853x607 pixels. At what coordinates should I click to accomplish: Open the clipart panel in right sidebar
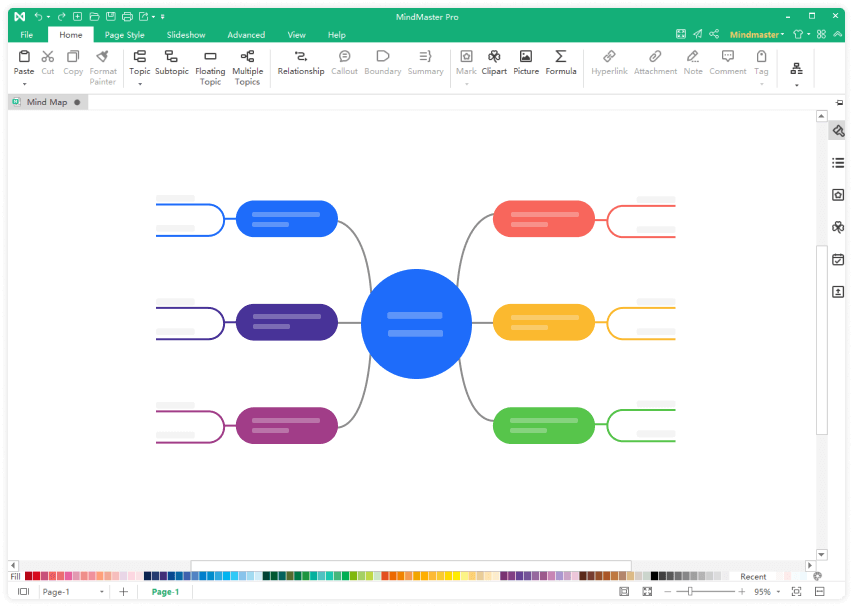[x=838, y=227]
